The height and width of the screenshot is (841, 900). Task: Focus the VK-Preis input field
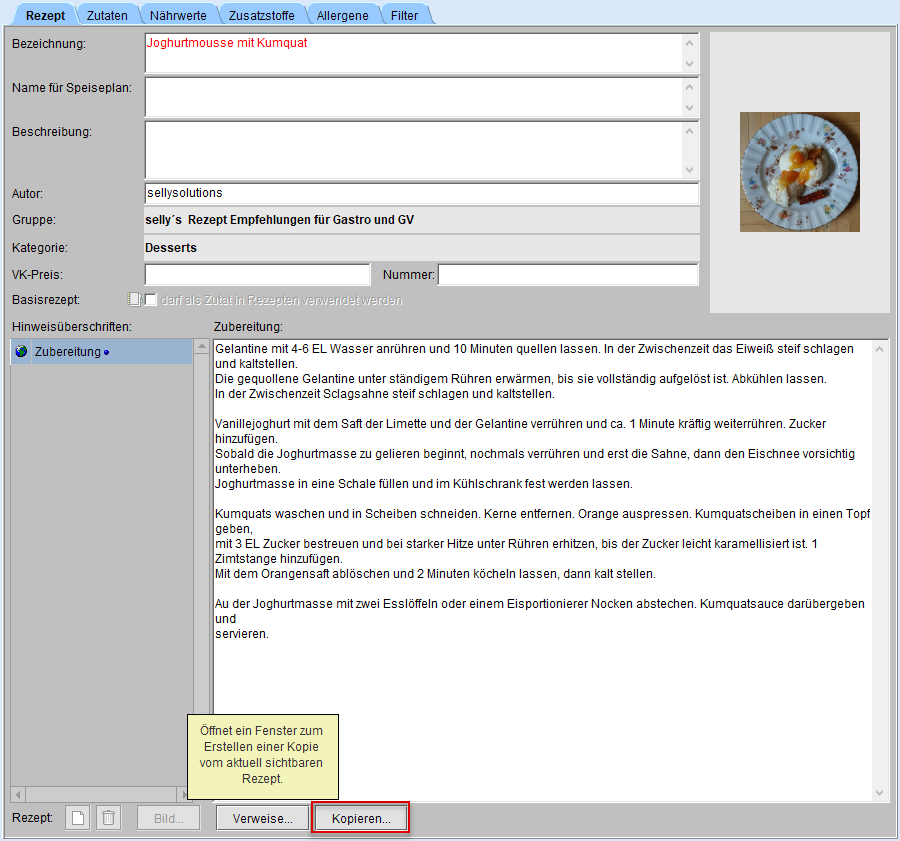(x=257, y=275)
